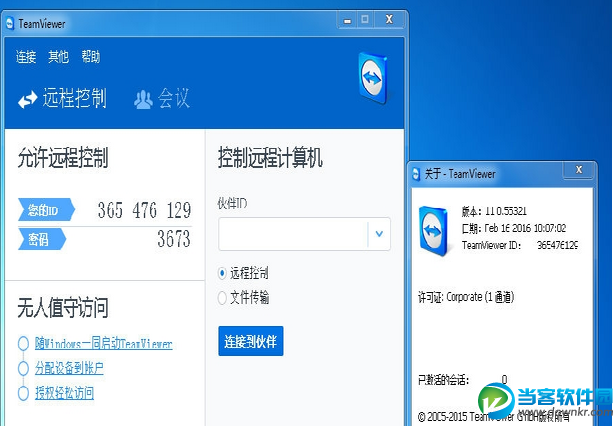Screen dimensions: 614x426
Task: Click circle beside 授权轻松访问
Action: [x=23, y=393]
